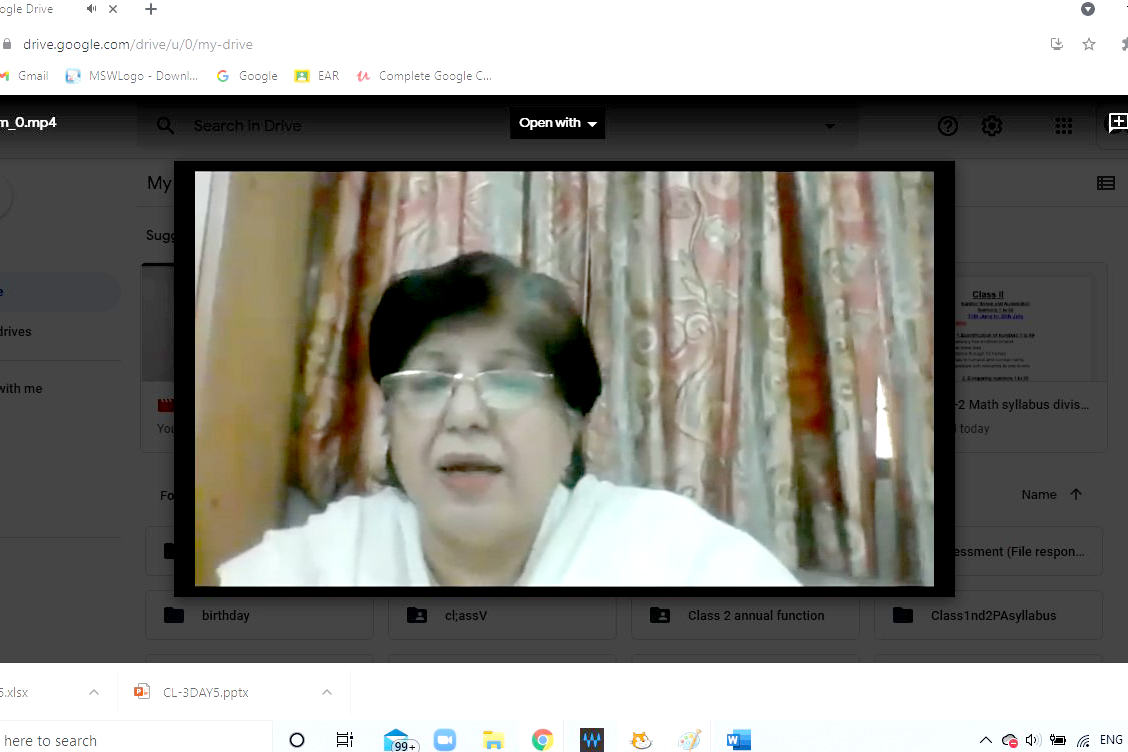
Task: Expand options for CL-3DAY5.pptx download
Action: (326, 692)
